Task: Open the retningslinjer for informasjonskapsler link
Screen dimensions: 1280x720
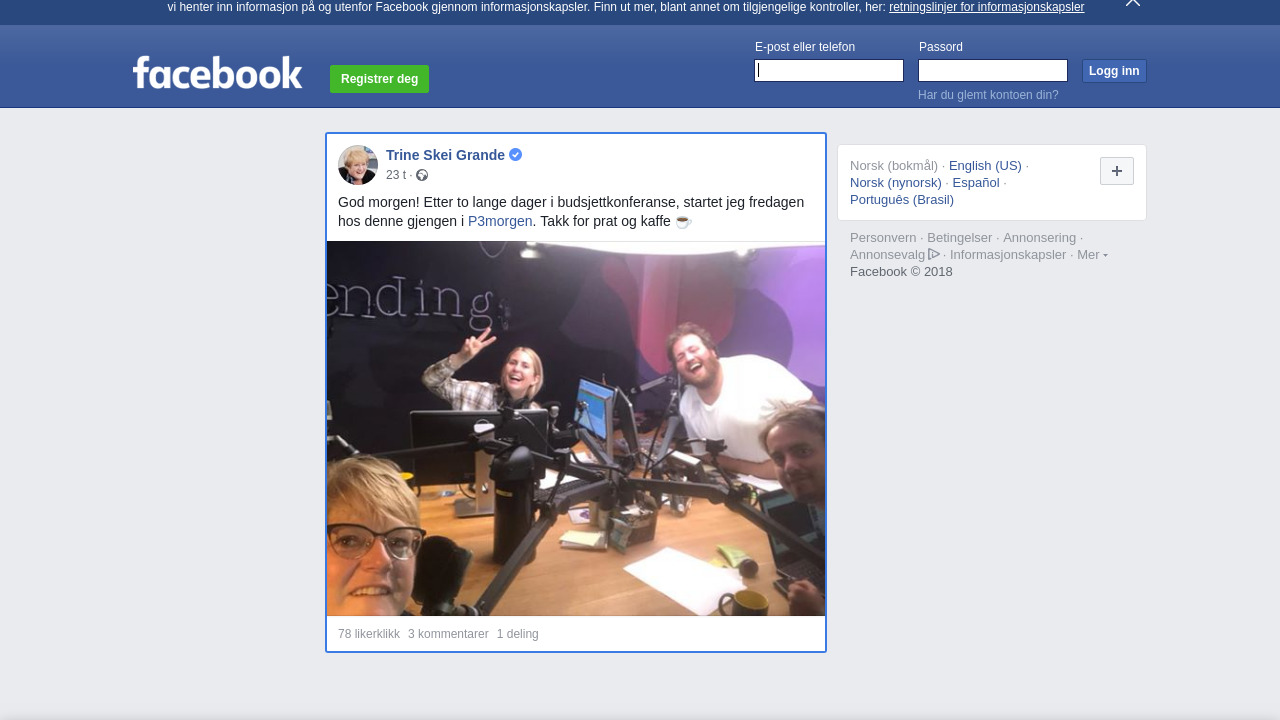Action: (986, 7)
